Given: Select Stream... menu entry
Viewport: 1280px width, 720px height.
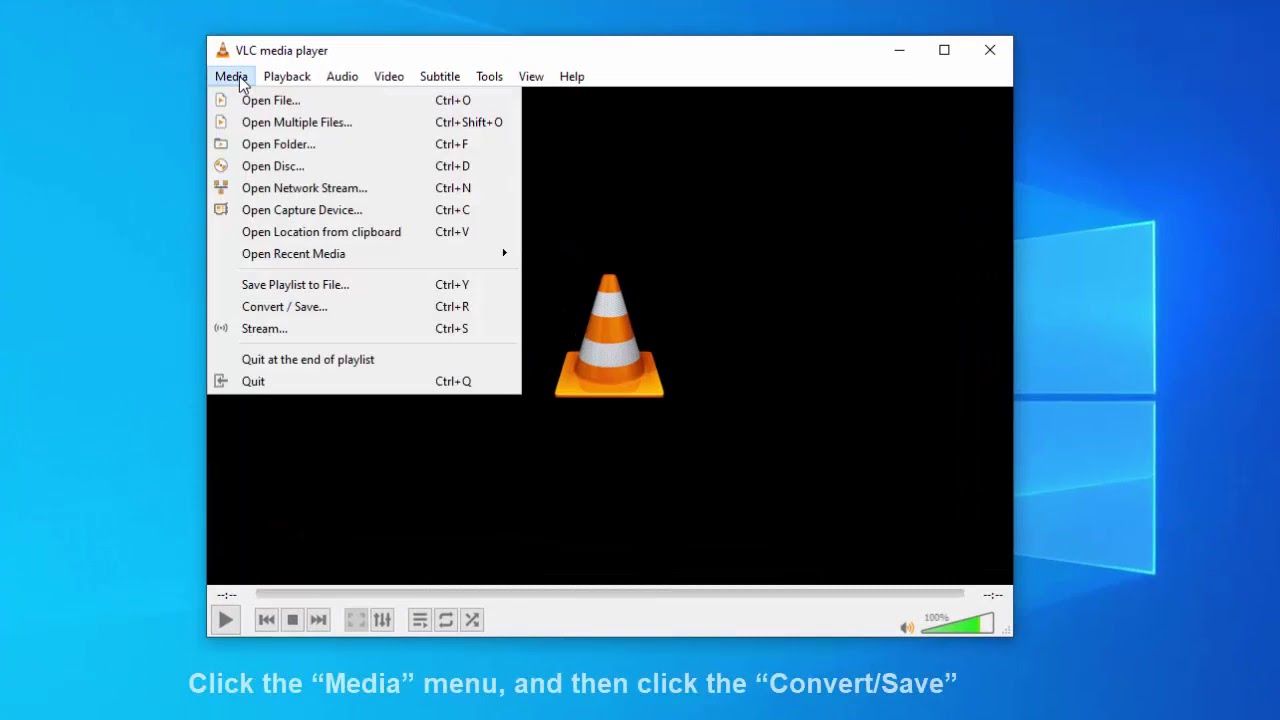Looking at the screenshot, I should coord(364,329).
